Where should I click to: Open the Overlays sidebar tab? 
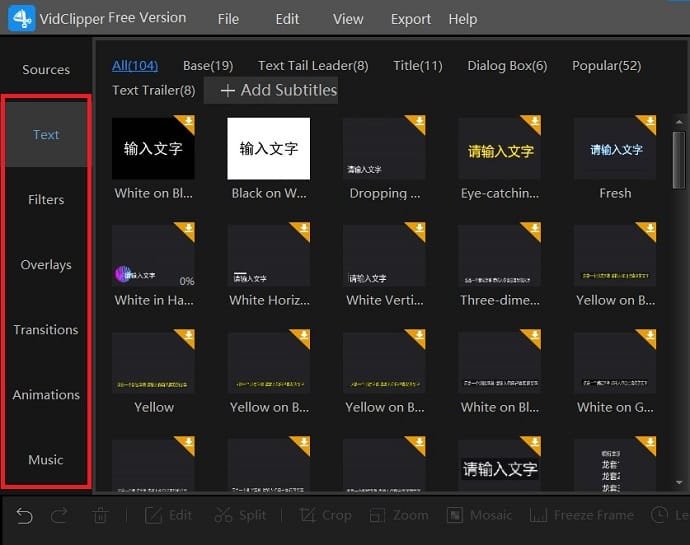pyautogui.click(x=46, y=265)
